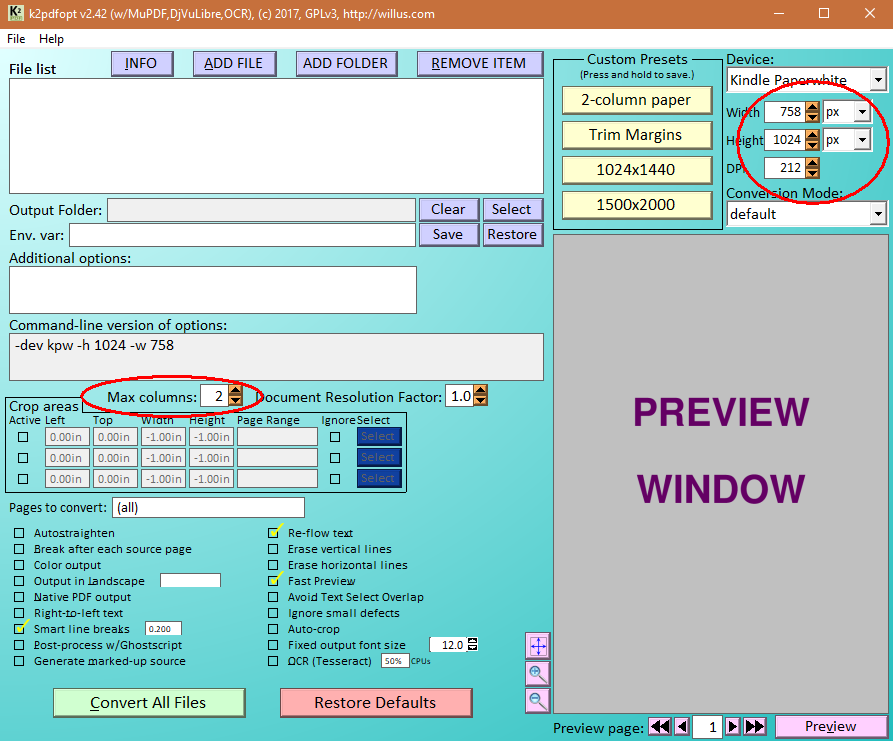Click the zoom in magnifier icon
The image size is (893, 741).
[538, 674]
